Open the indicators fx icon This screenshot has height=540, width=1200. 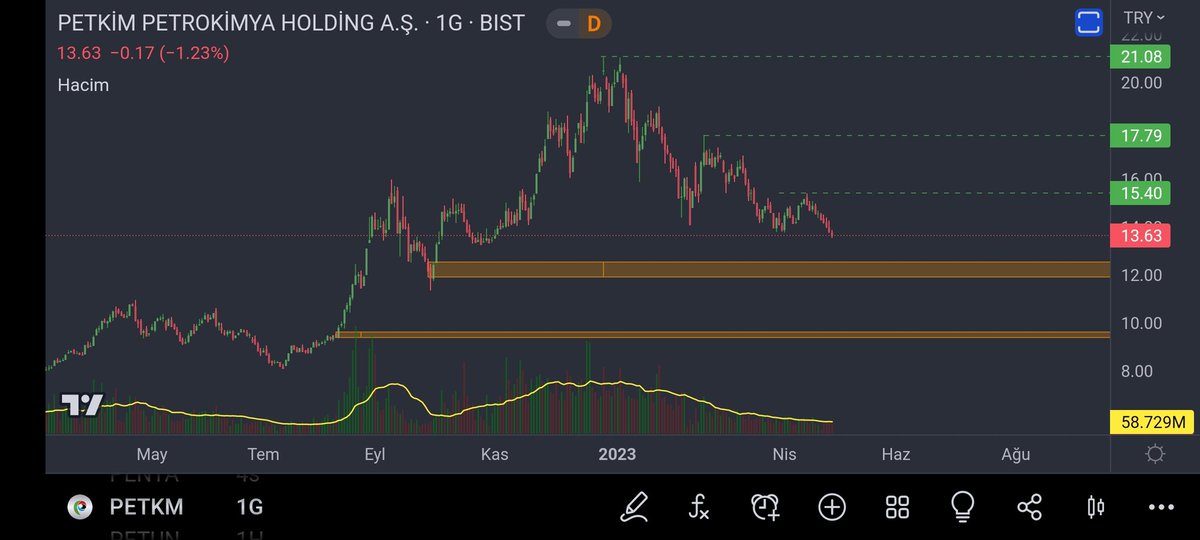click(699, 507)
